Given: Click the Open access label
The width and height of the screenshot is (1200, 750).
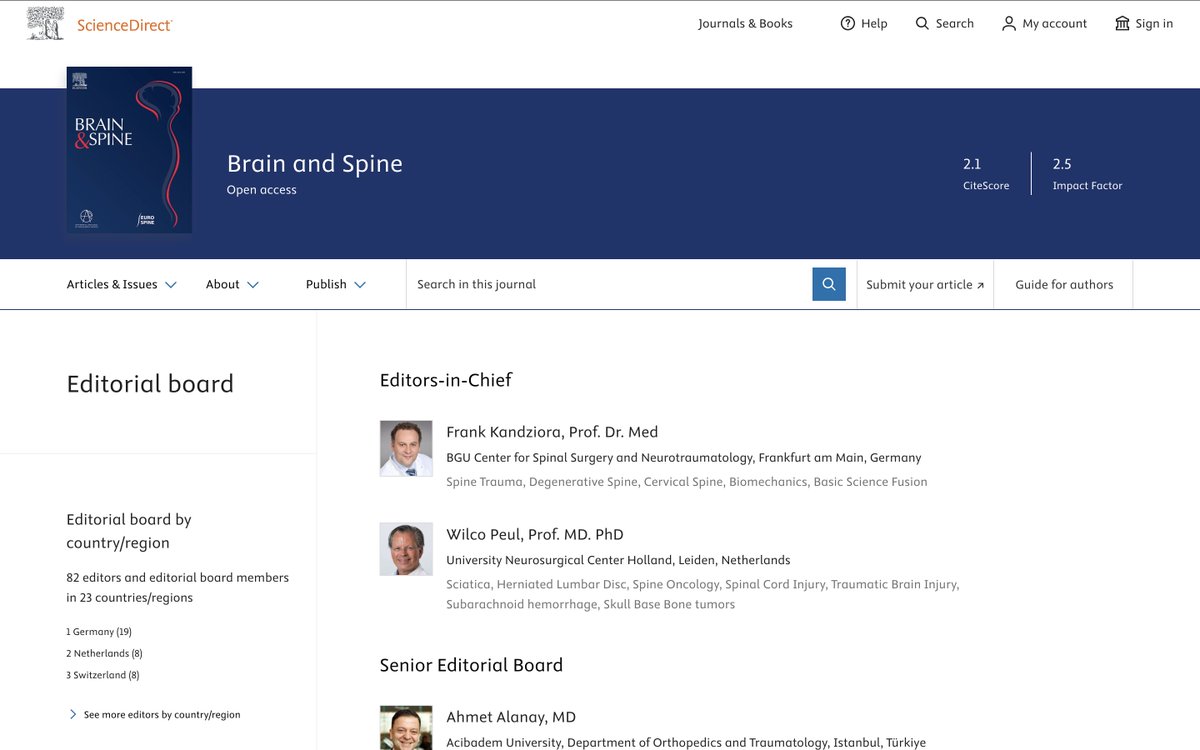Looking at the screenshot, I should click(262, 190).
